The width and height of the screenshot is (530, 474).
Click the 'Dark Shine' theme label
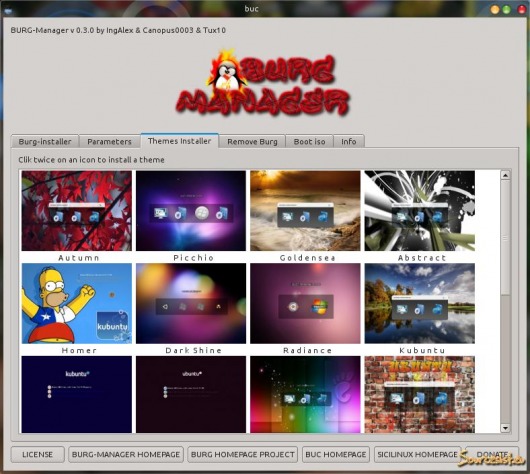[x=193, y=351]
